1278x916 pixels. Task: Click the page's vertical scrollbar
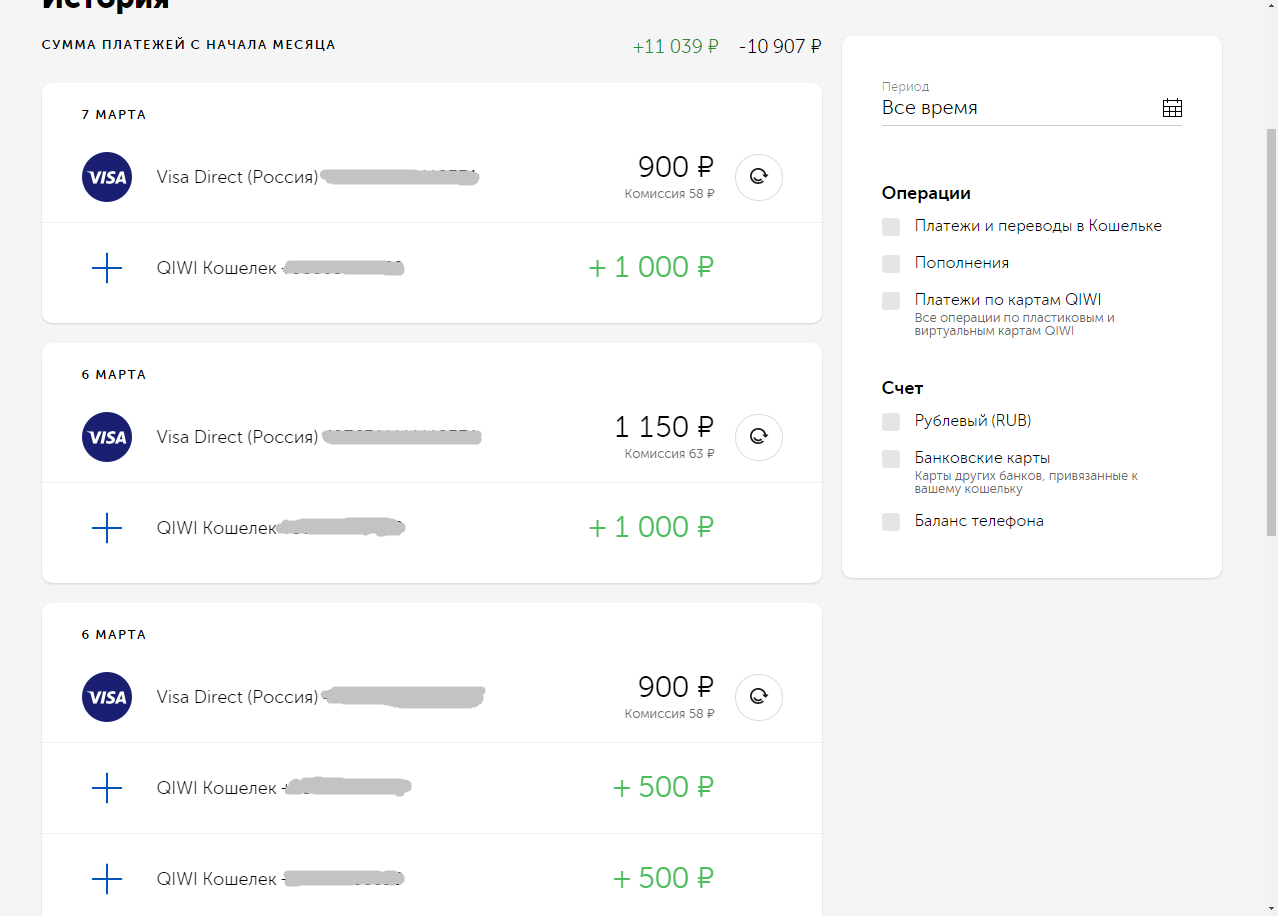[1272, 330]
